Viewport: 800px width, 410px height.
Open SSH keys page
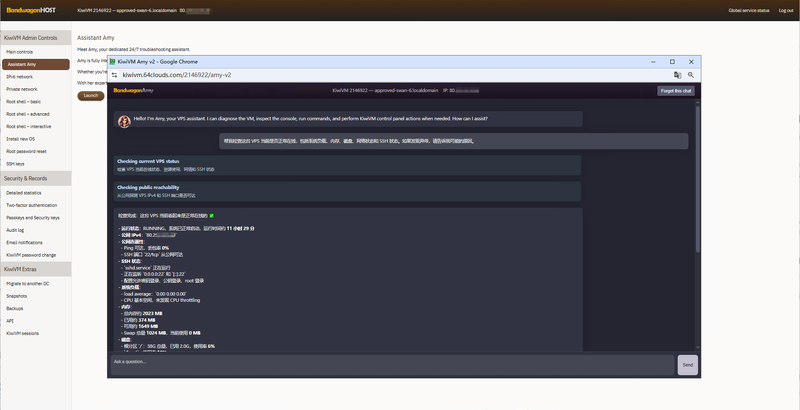[15, 164]
